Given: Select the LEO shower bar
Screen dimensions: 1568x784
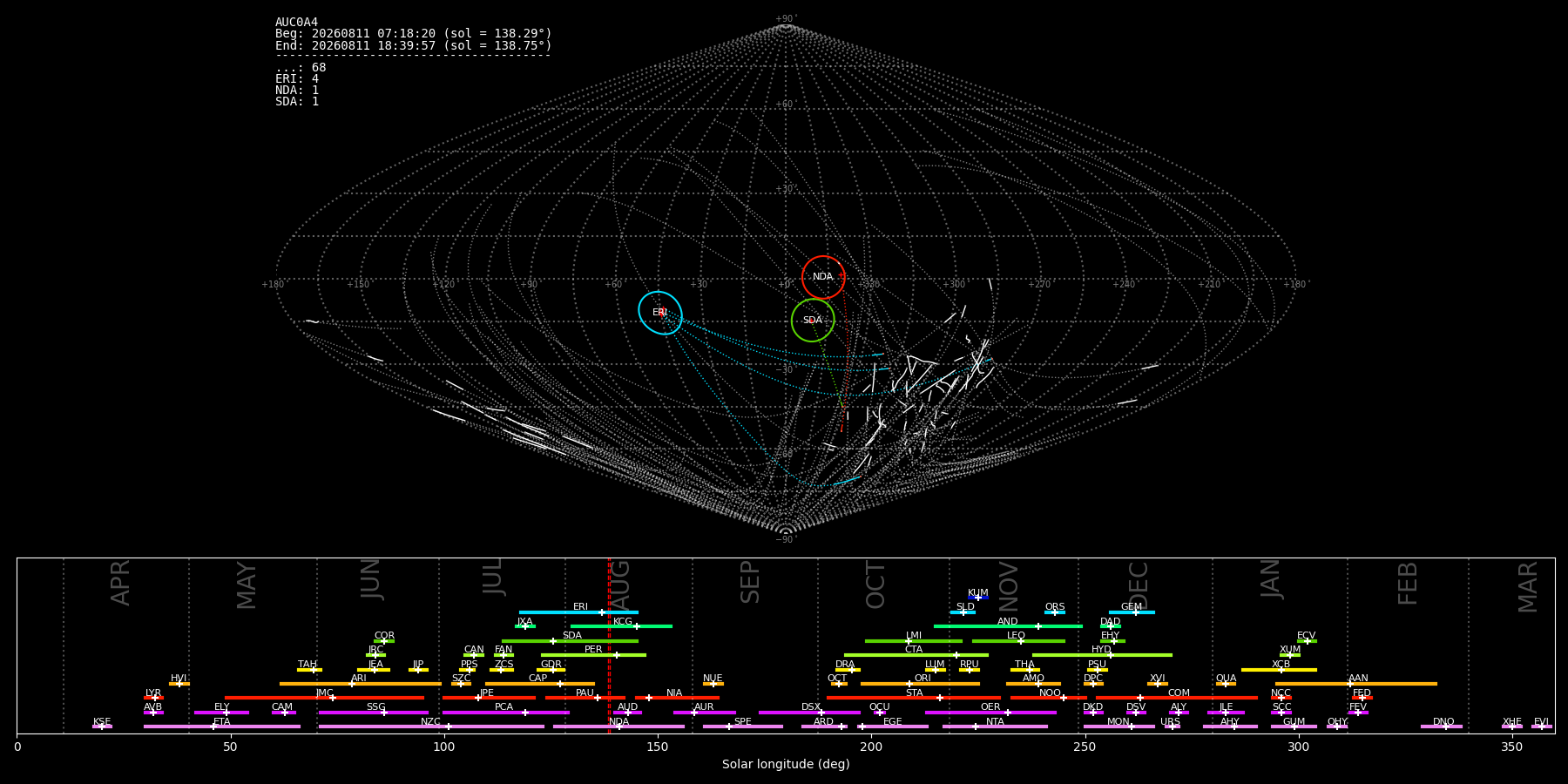Looking at the screenshot, I should coord(1018,641).
